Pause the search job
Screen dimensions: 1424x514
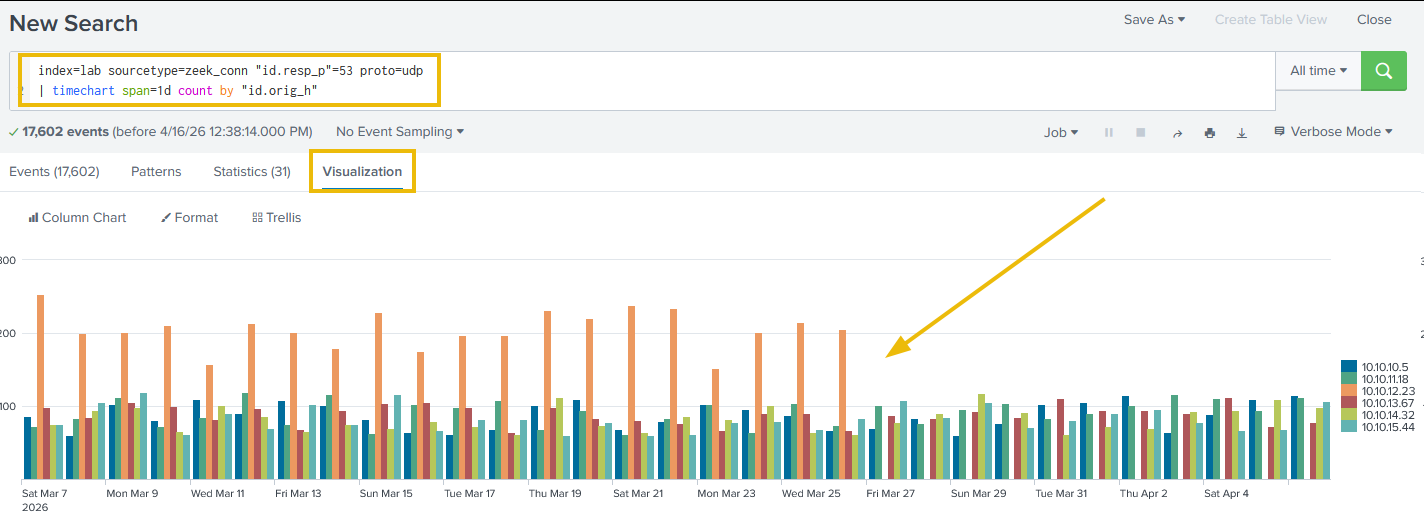pos(1108,132)
